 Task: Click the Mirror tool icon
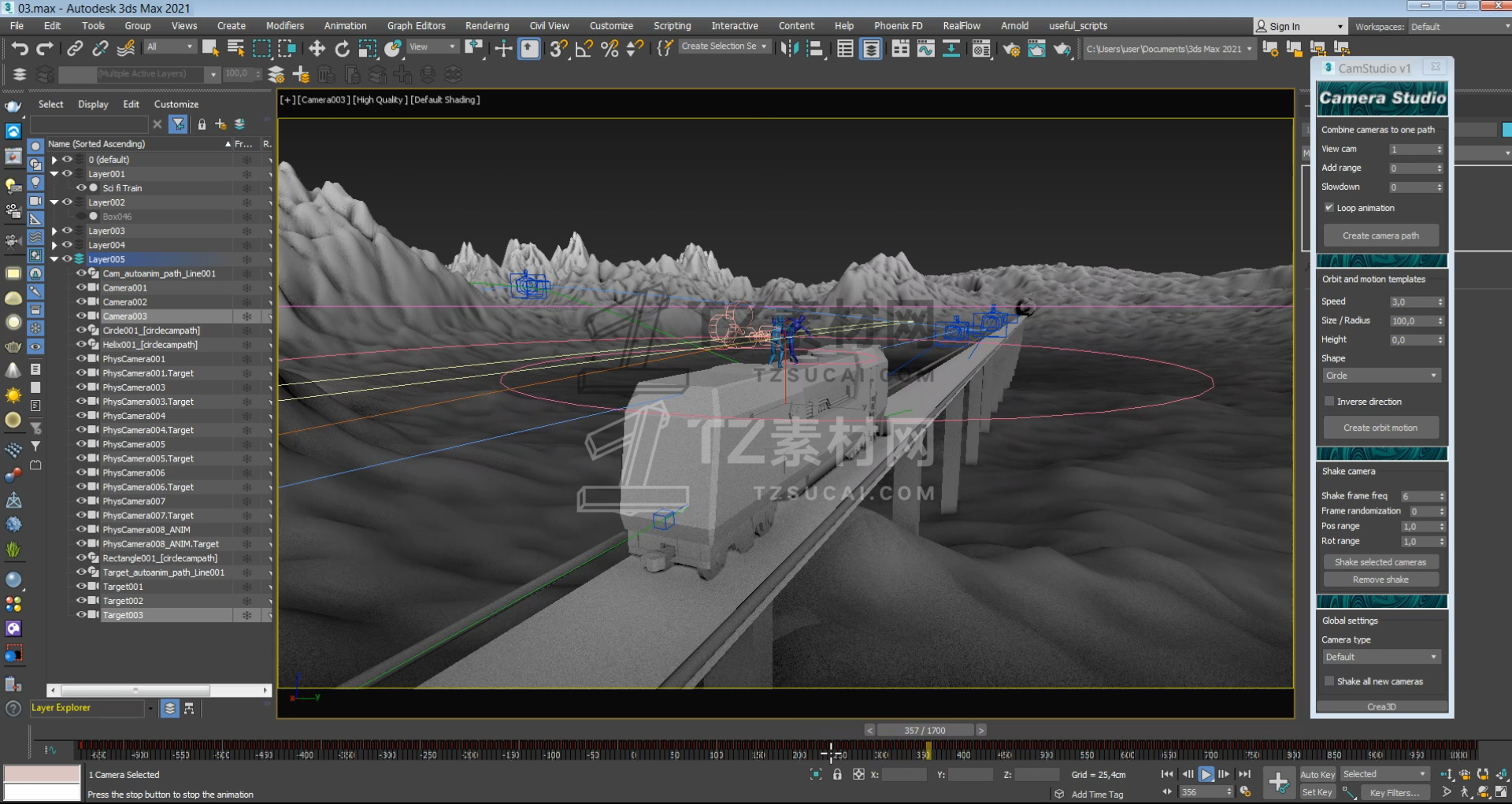pos(789,49)
